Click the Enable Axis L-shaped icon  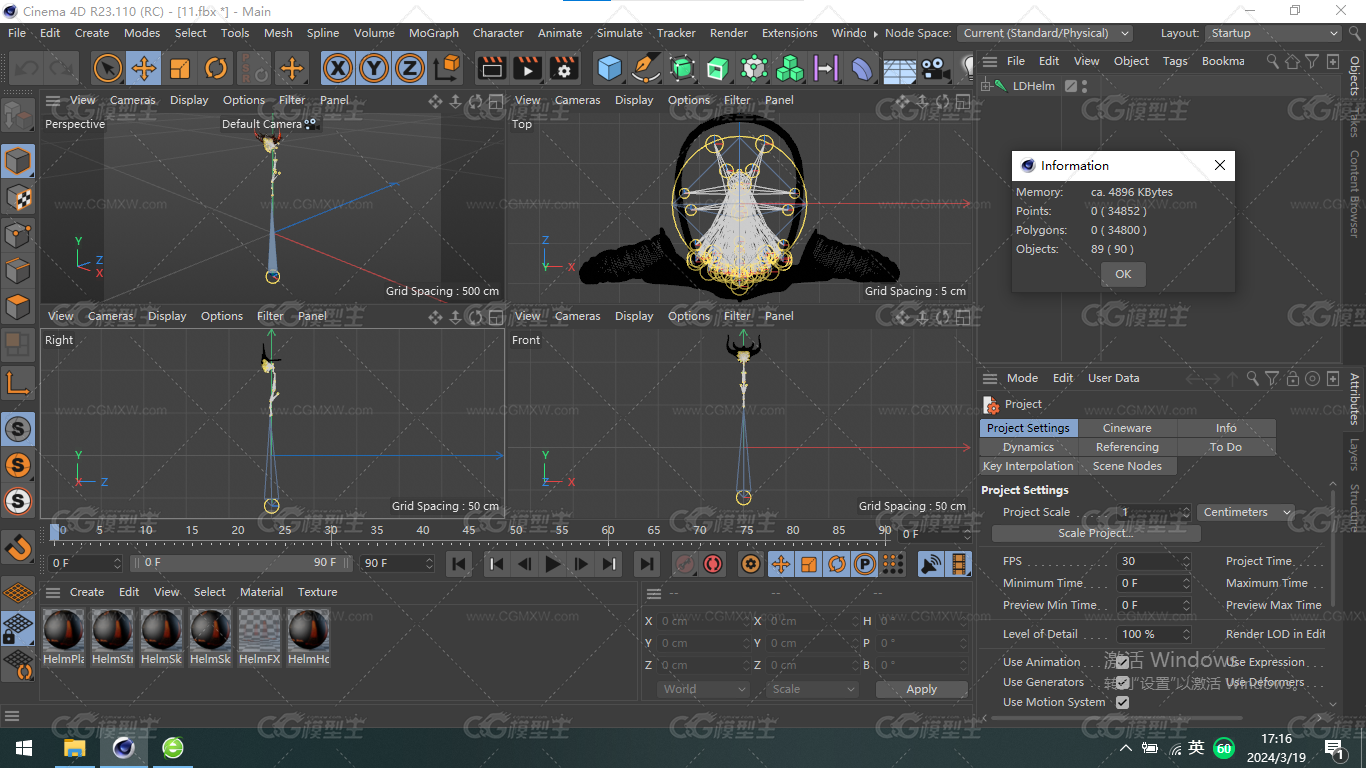click(18, 382)
